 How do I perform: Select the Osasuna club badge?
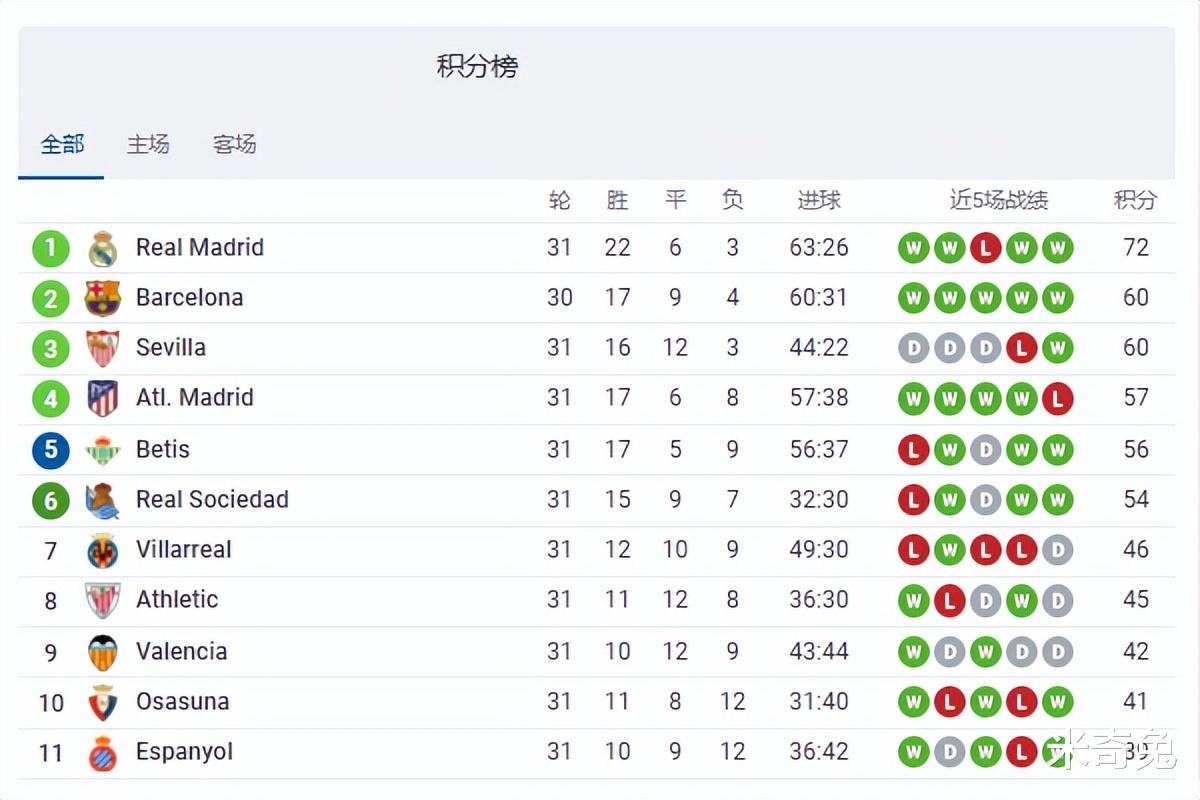point(103,702)
